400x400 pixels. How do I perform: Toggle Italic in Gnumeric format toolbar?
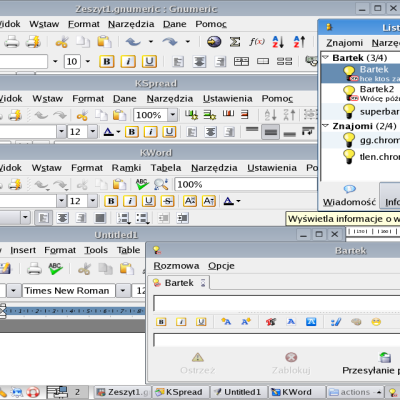pos(128,62)
